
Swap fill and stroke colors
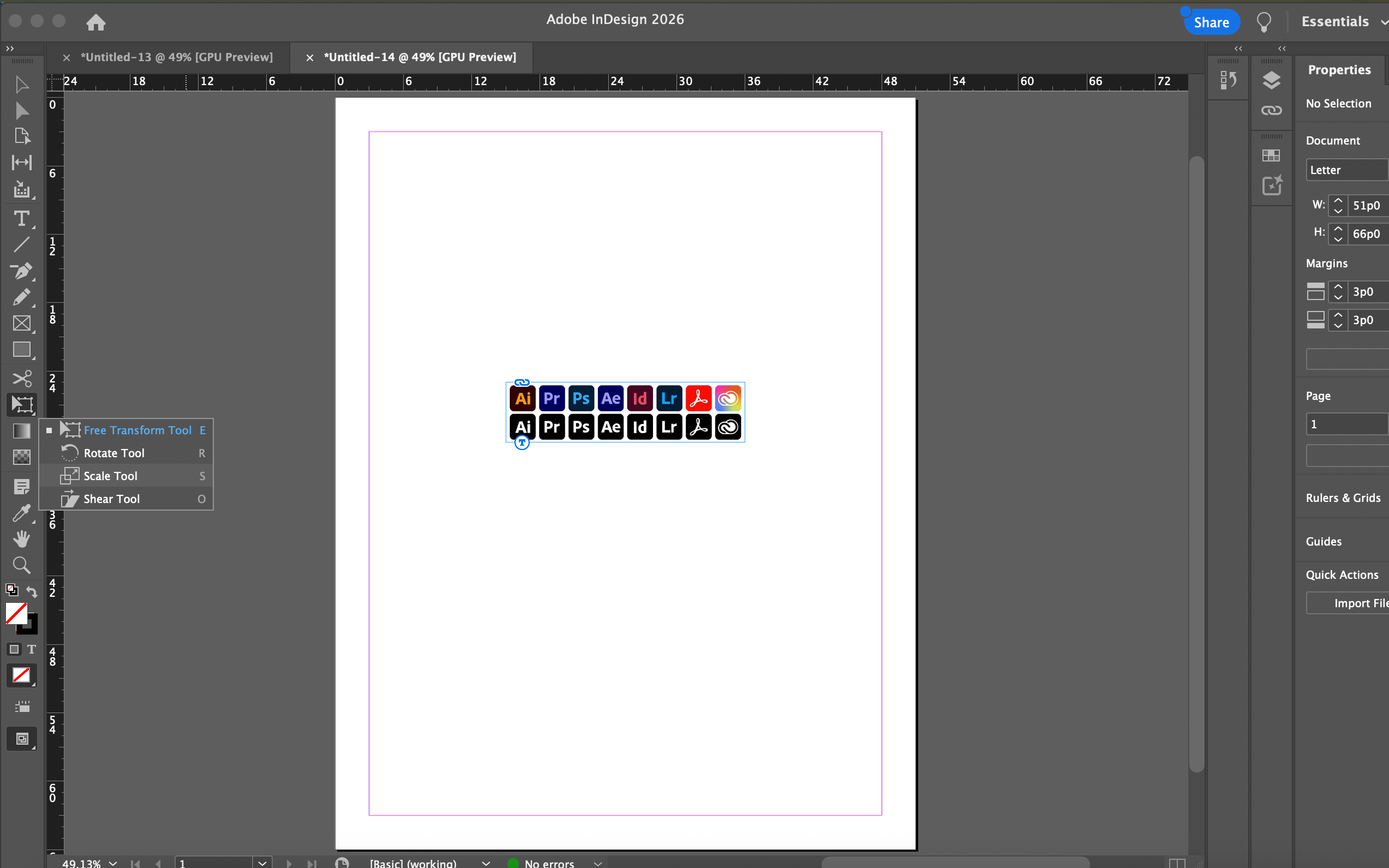tap(32, 591)
